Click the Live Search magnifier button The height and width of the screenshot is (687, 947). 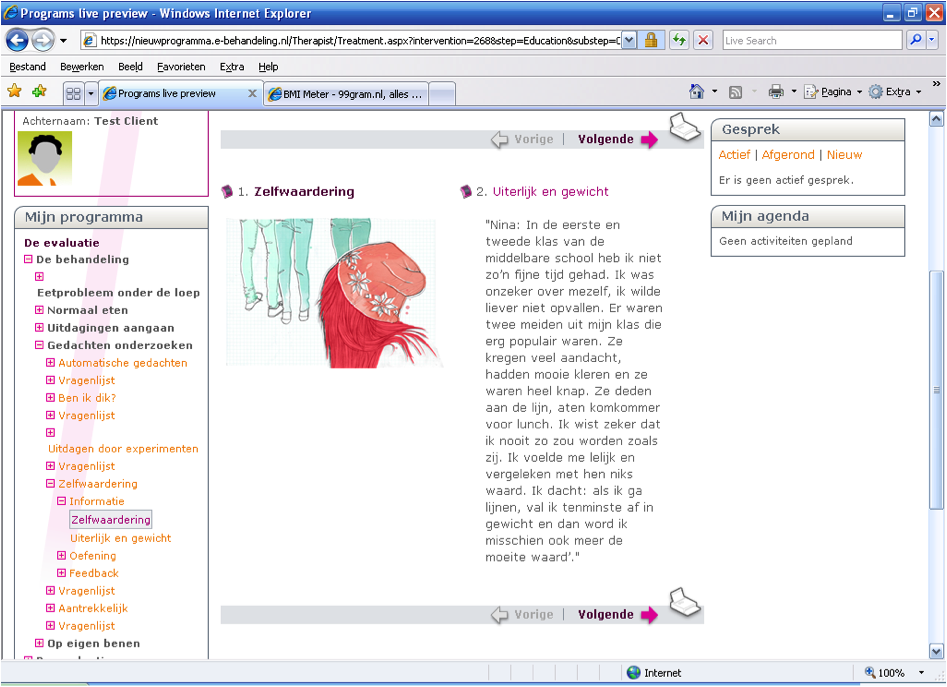coord(915,40)
